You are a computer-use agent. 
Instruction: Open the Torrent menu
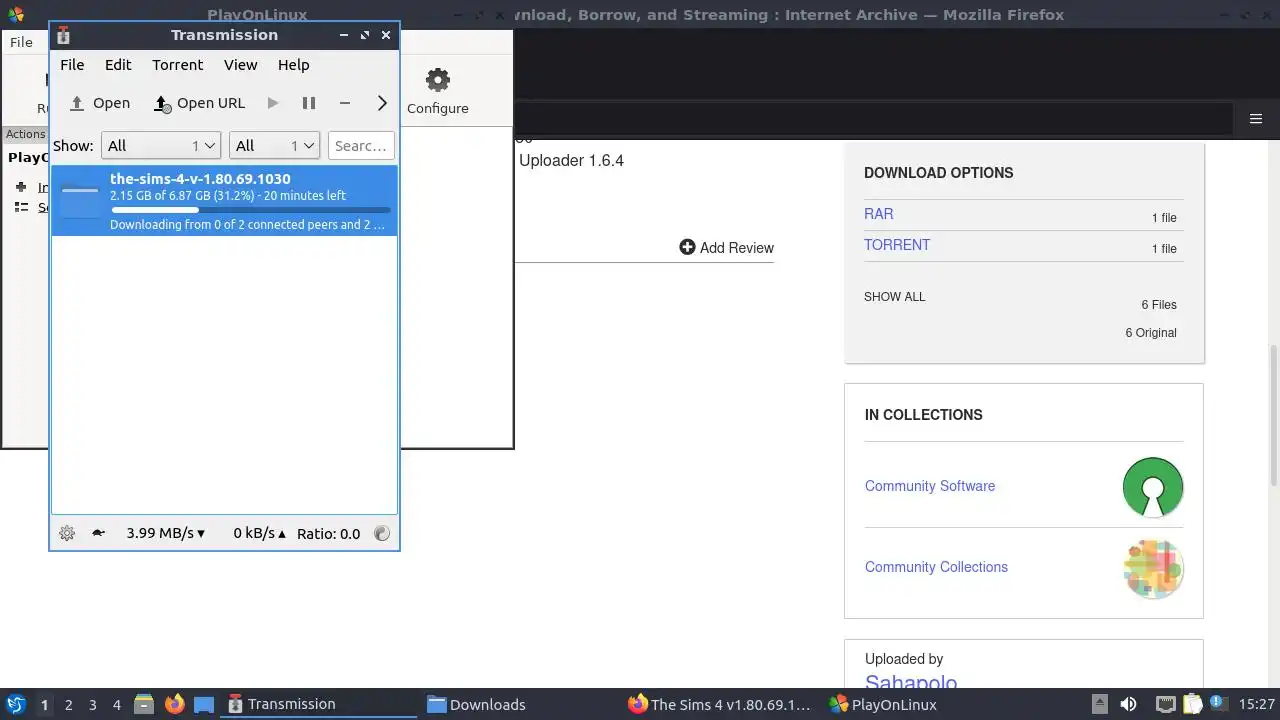(x=178, y=65)
